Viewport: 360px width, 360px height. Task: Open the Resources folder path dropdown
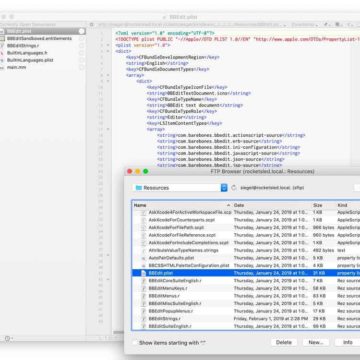(180, 188)
